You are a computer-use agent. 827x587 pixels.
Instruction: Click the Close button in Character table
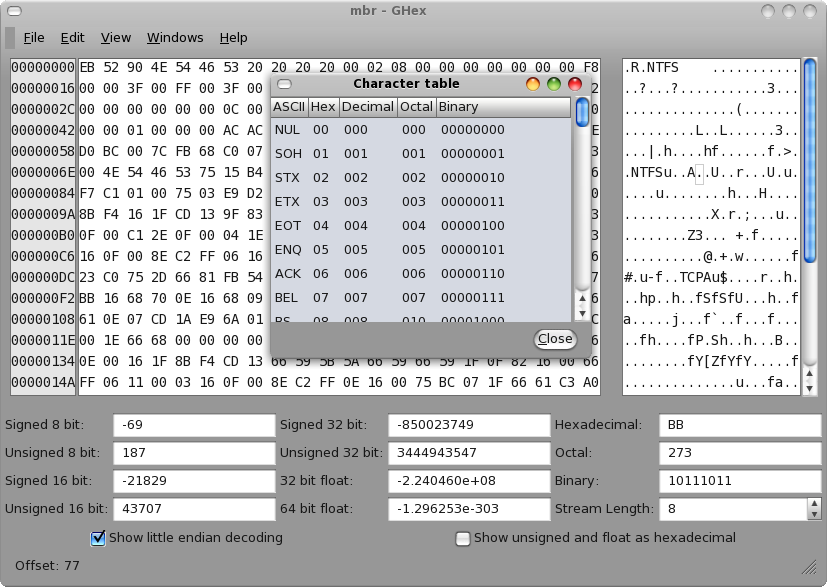[x=555, y=339]
